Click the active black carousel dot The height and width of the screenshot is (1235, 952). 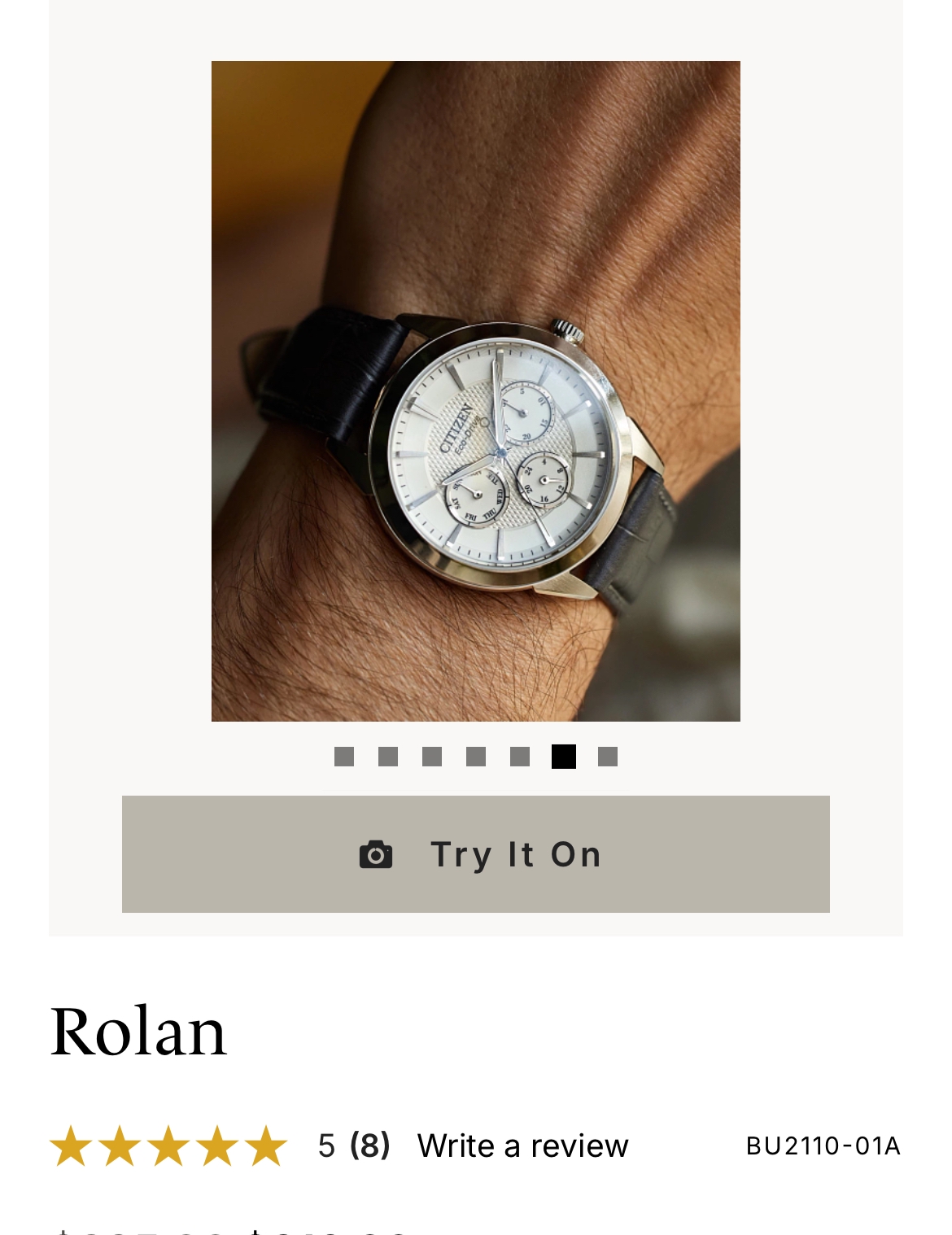564,757
